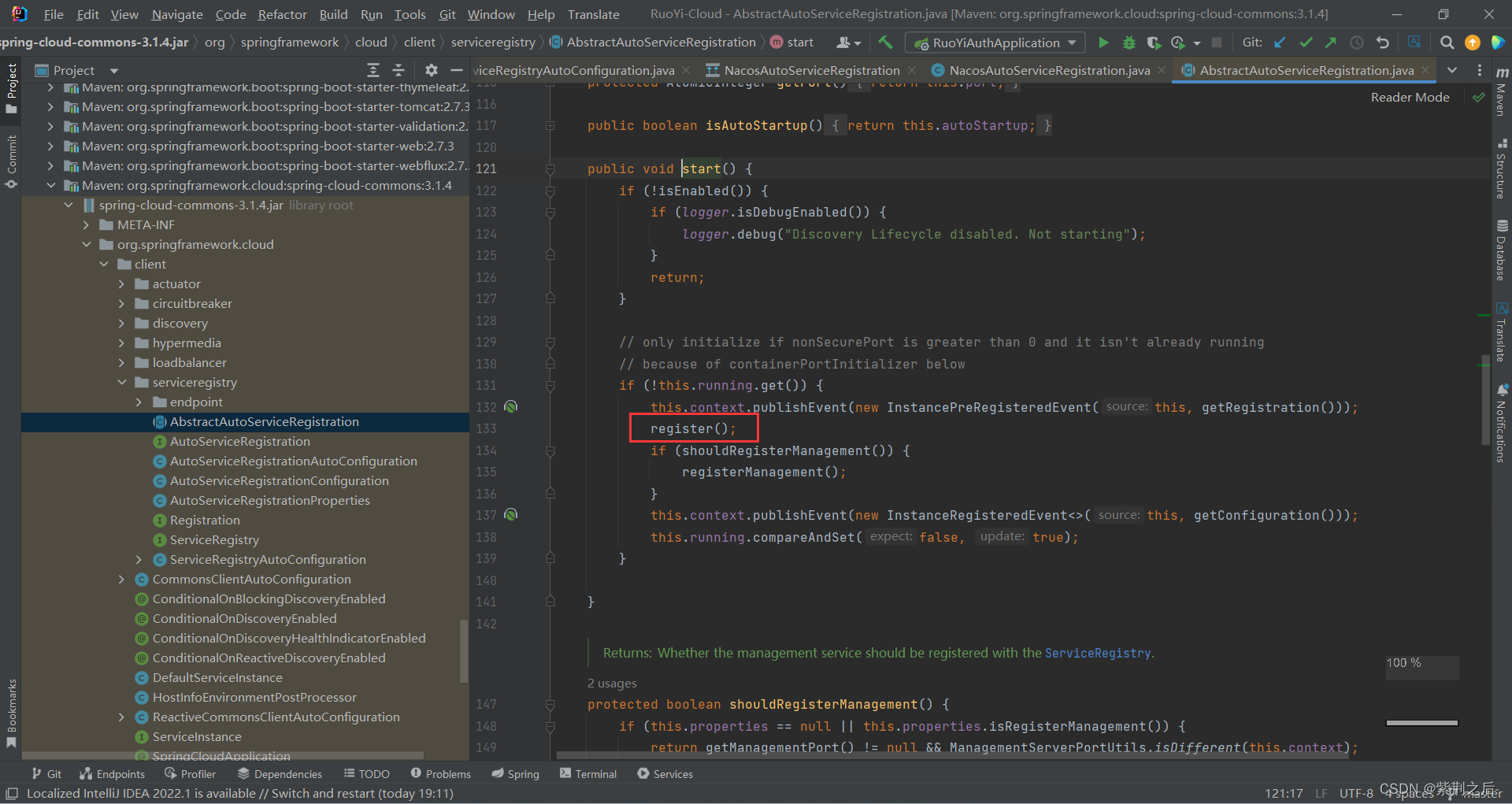
Task: Open the Bookmarks side panel
Action: 11,713
